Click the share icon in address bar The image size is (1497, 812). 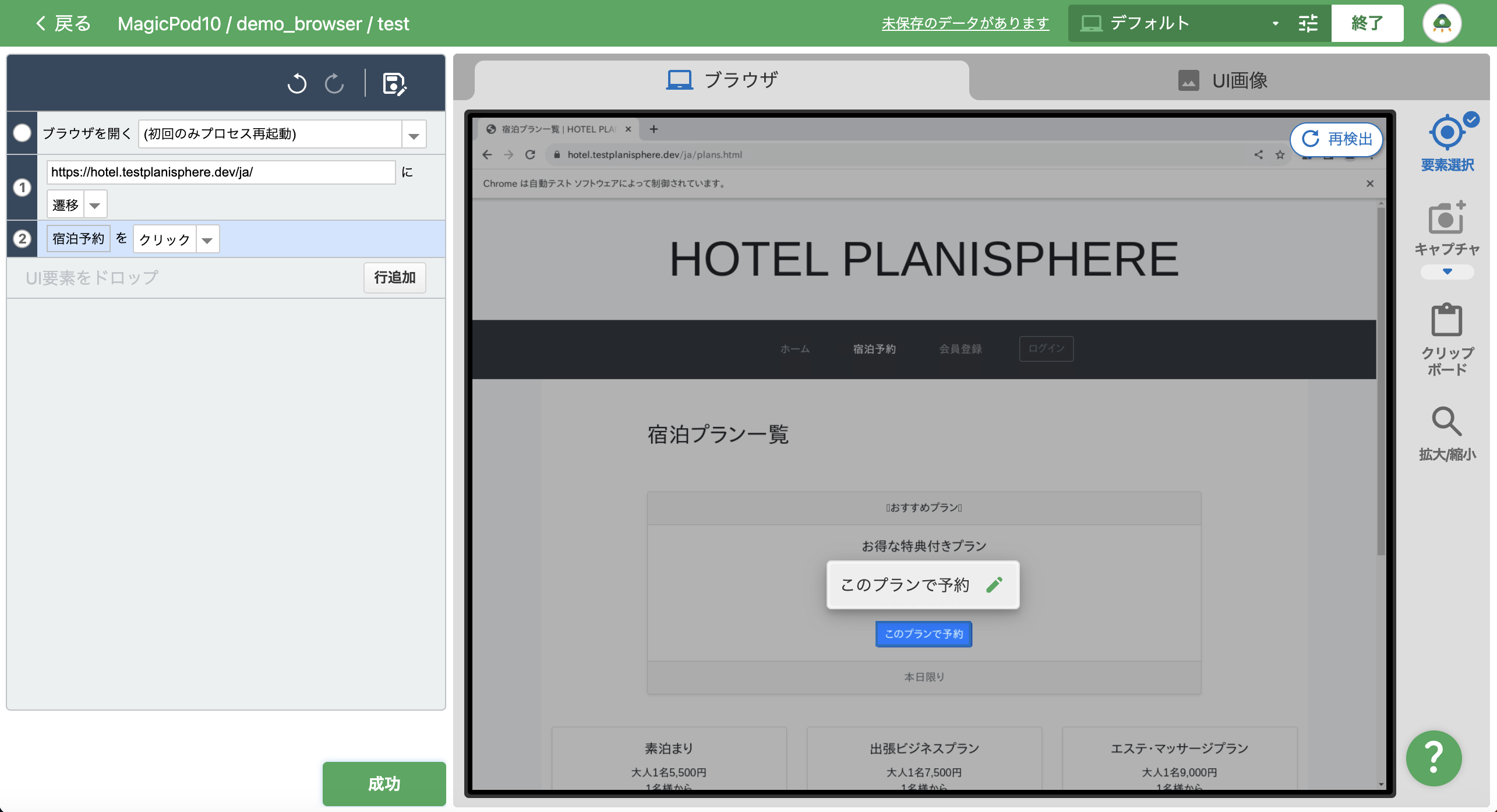click(x=1259, y=154)
